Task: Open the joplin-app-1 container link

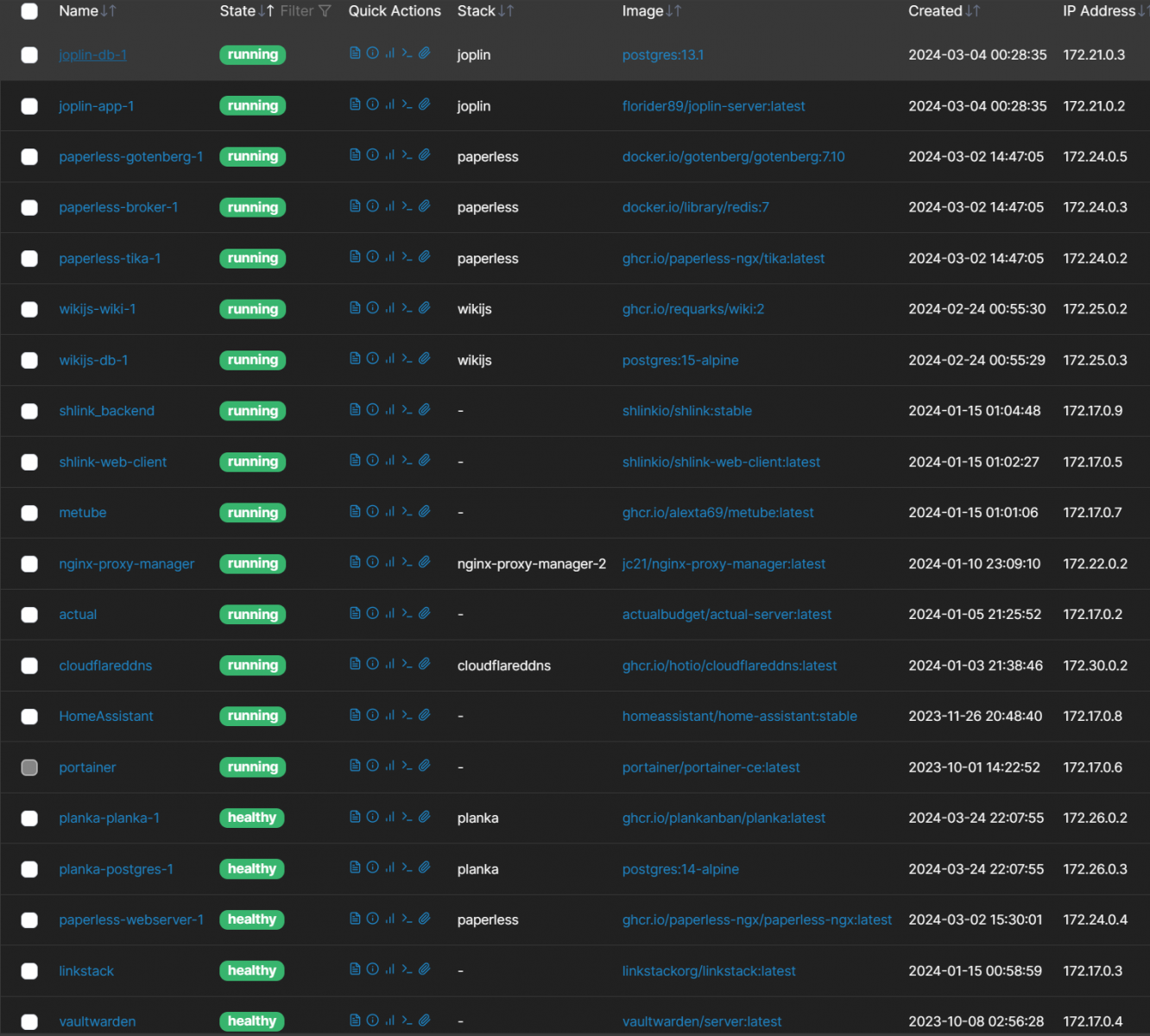Action: [96, 106]
